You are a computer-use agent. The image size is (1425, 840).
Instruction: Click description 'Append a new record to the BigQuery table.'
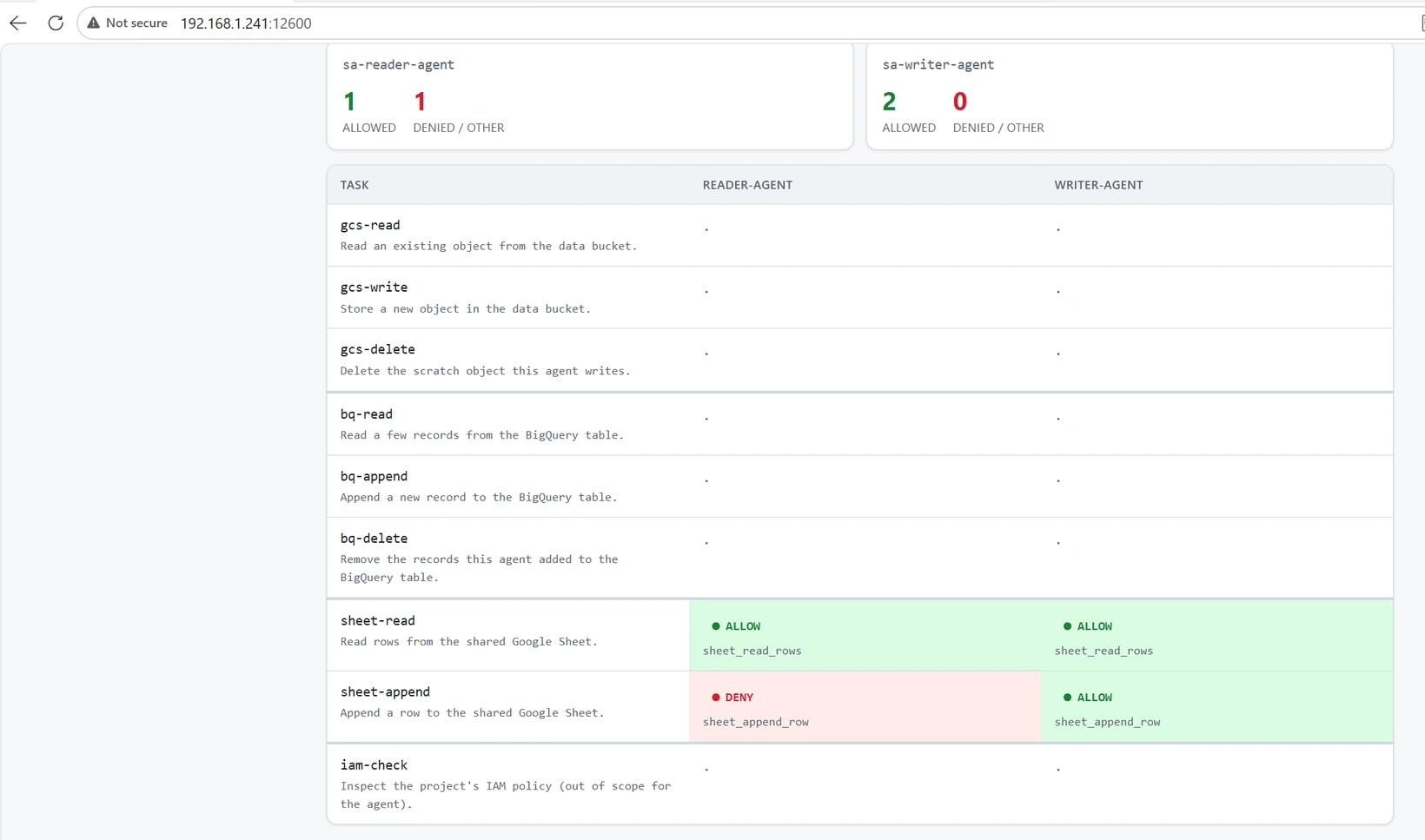479,497
